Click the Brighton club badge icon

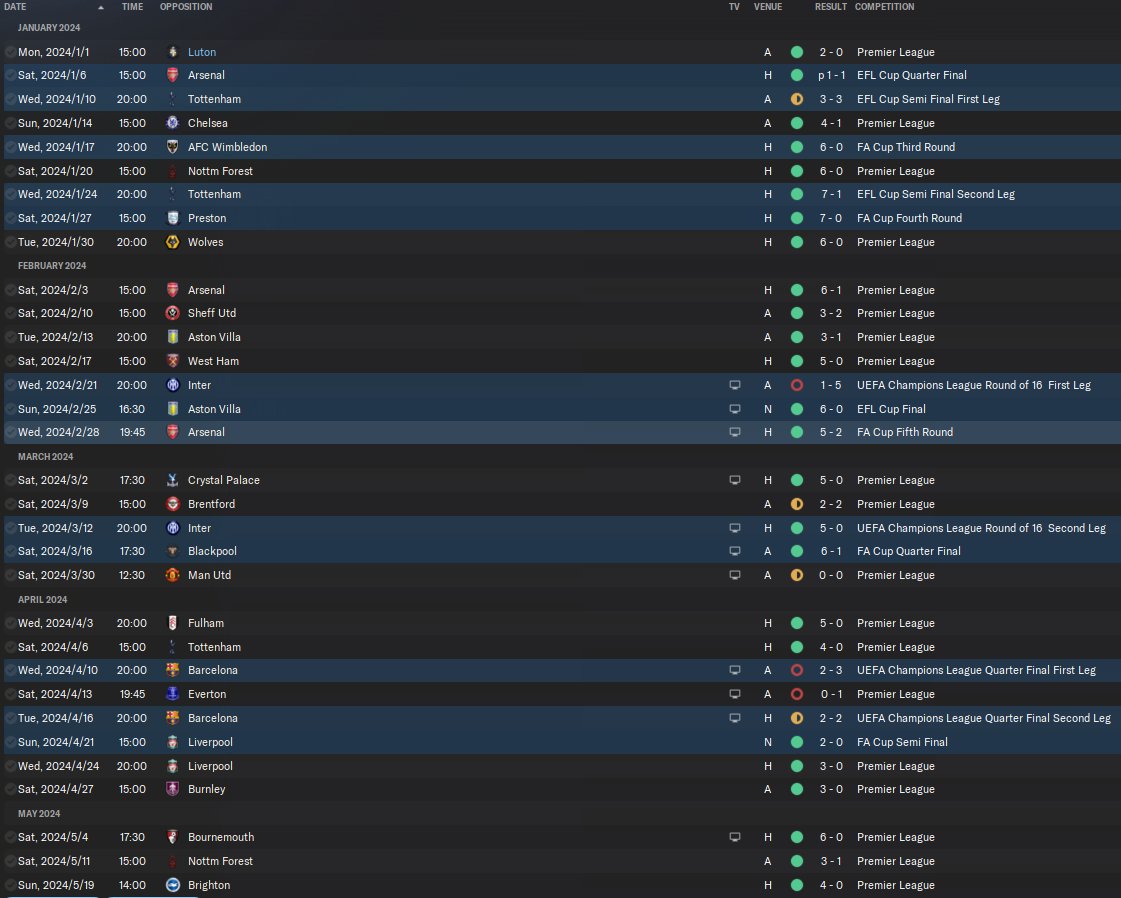(x=172, y=884)
